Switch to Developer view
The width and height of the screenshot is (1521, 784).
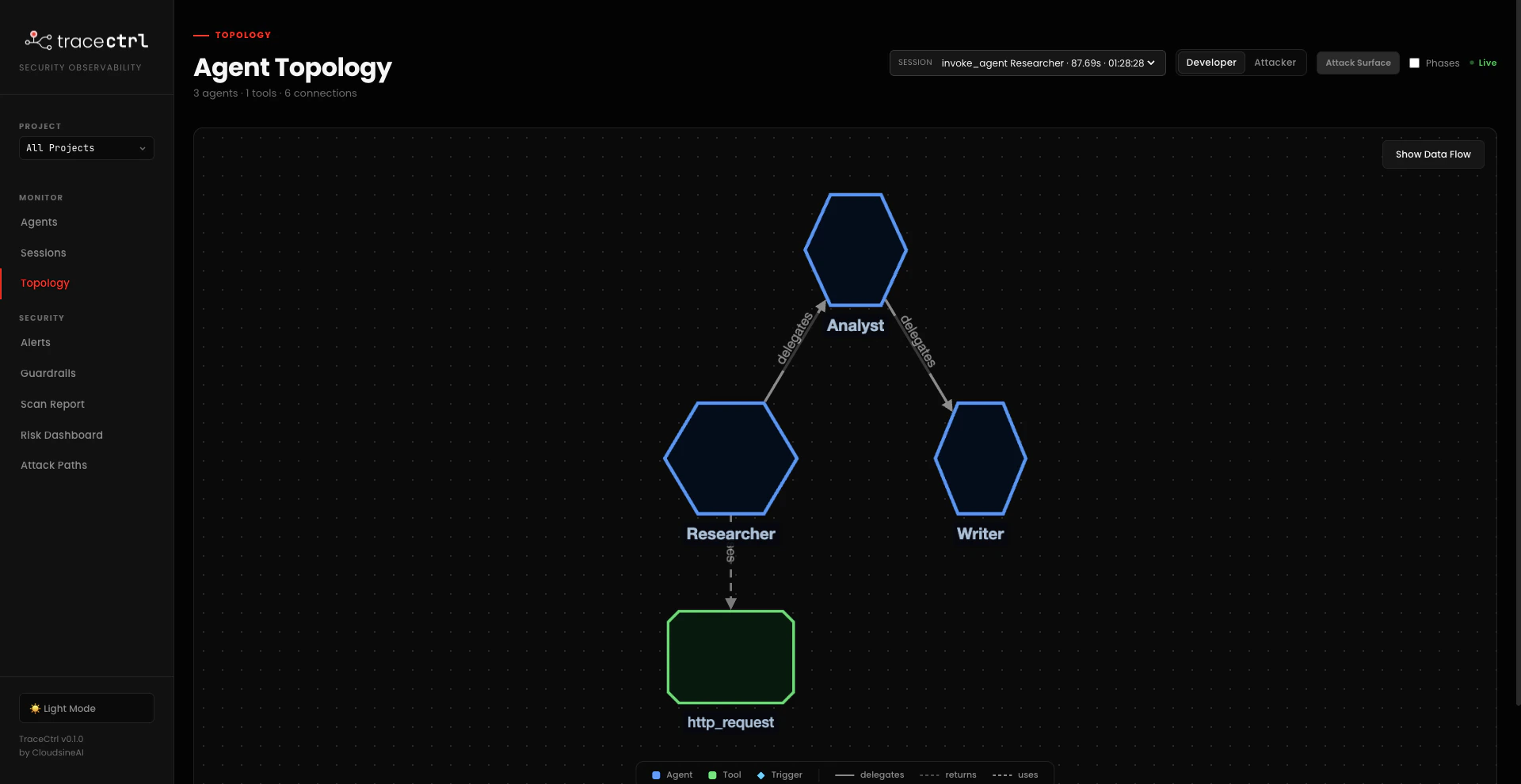pyautogui.click(x=1210, y=63)
